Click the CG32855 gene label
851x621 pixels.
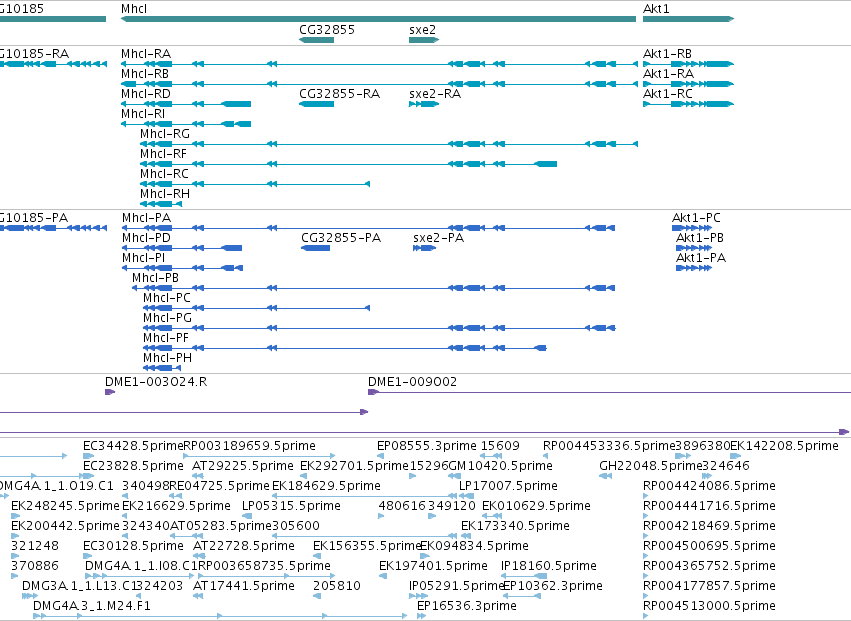pos(327,30)
